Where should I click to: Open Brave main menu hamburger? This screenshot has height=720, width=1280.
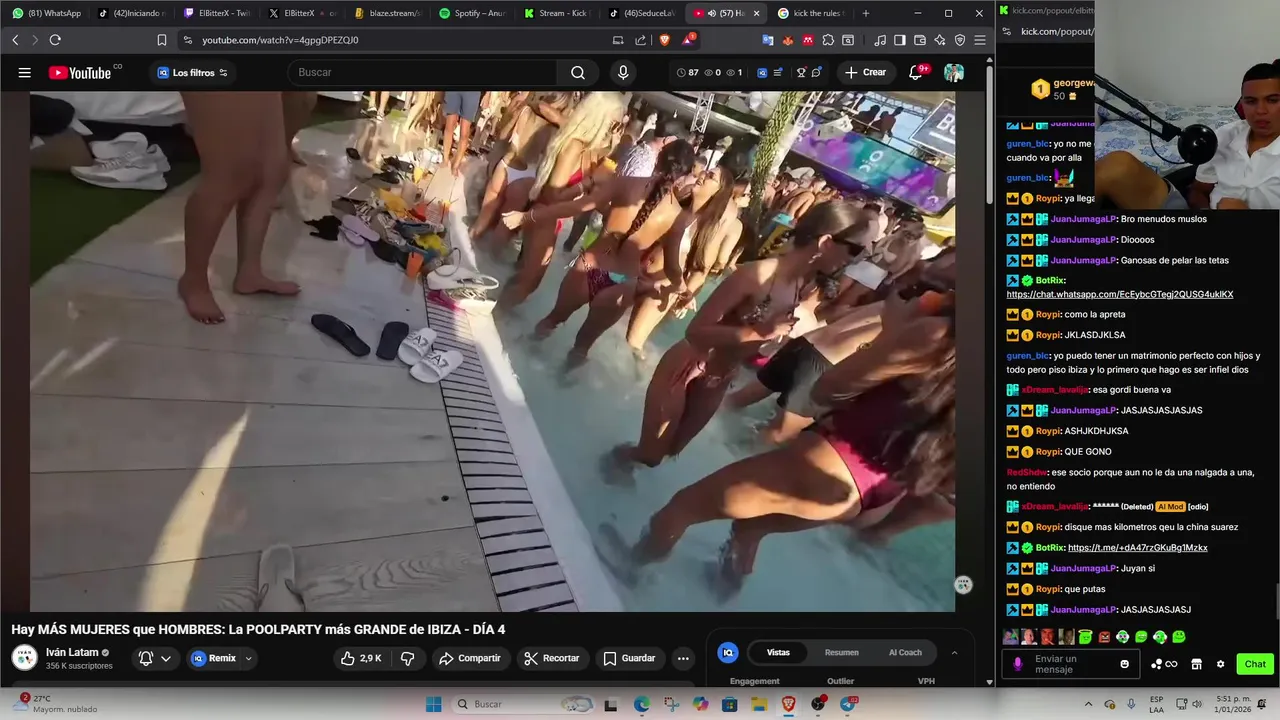(x=980, y=40)
